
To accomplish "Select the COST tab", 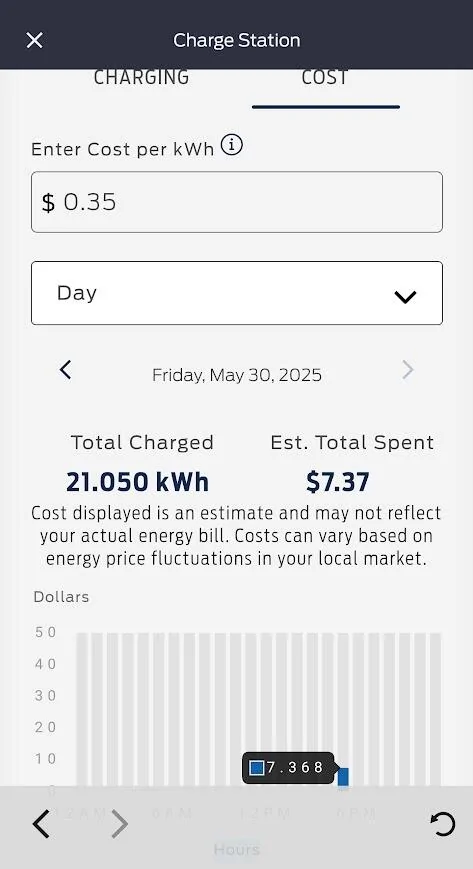I will point(325,77).
